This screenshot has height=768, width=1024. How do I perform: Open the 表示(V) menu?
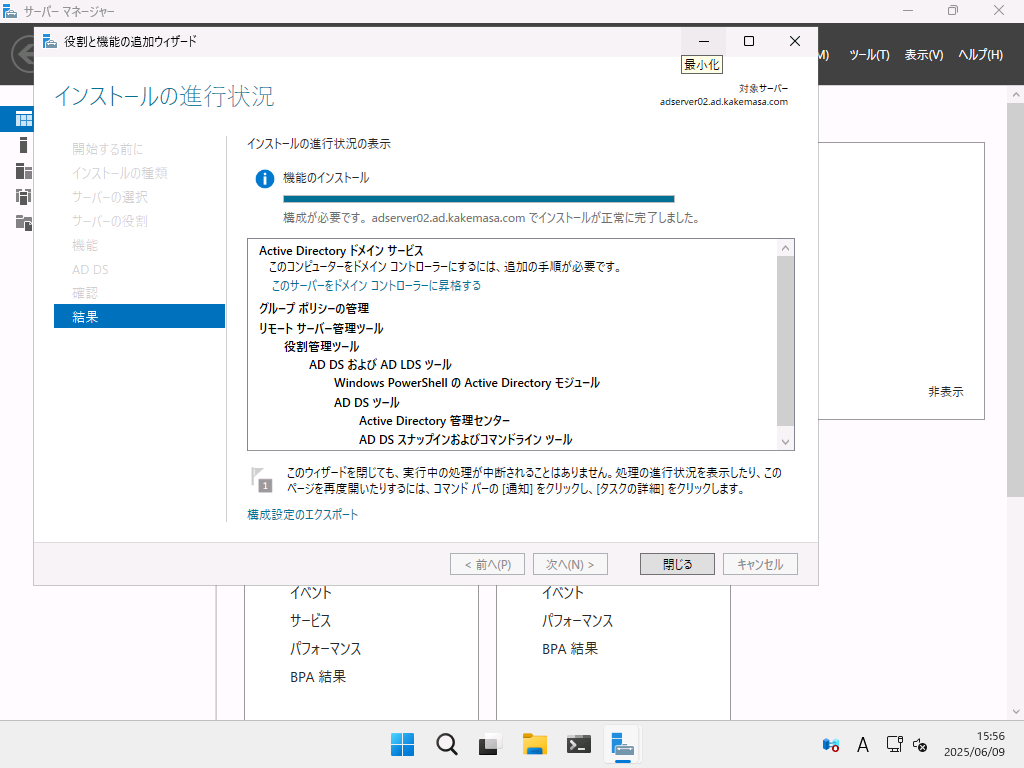pos(923,55)
